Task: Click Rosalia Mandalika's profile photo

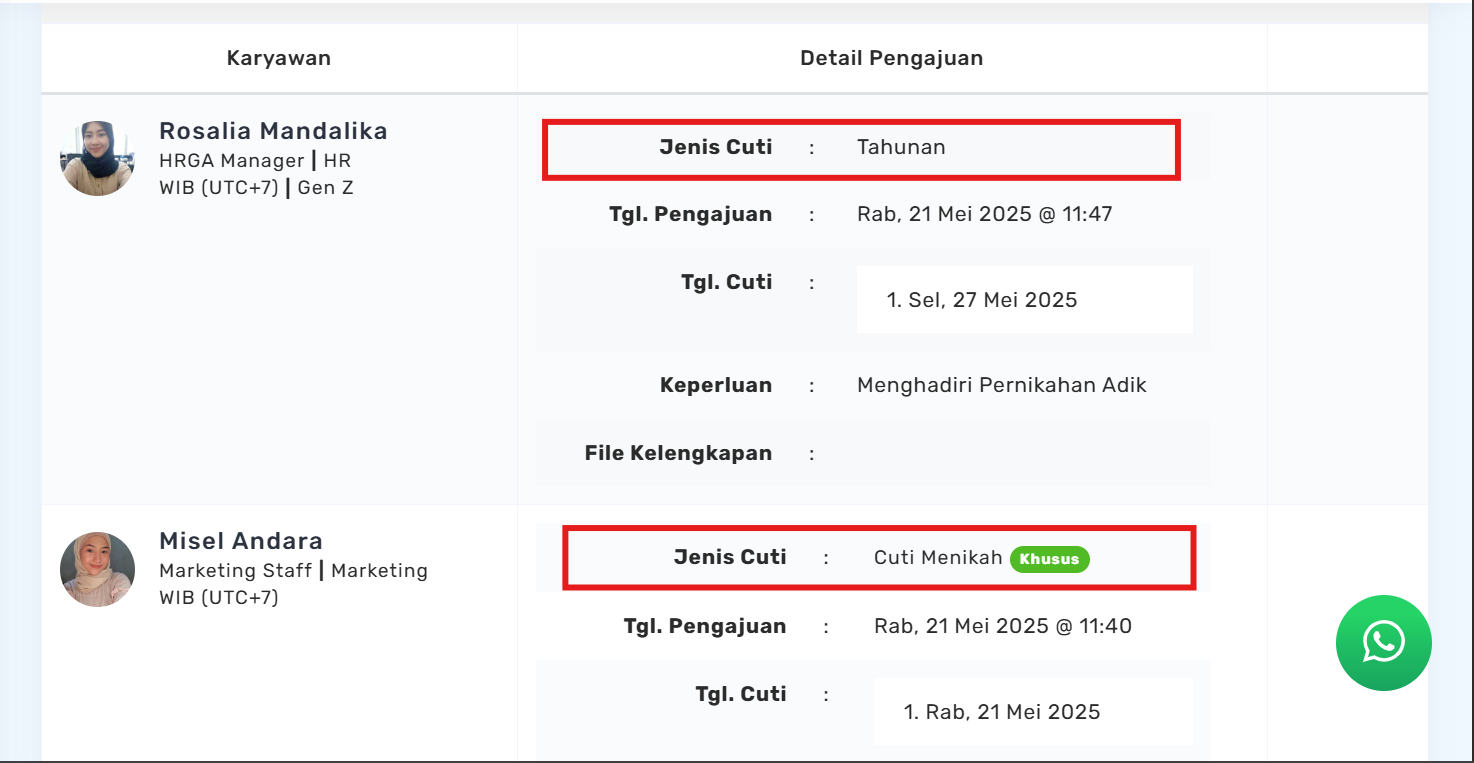Action: (x=97, y=158)
